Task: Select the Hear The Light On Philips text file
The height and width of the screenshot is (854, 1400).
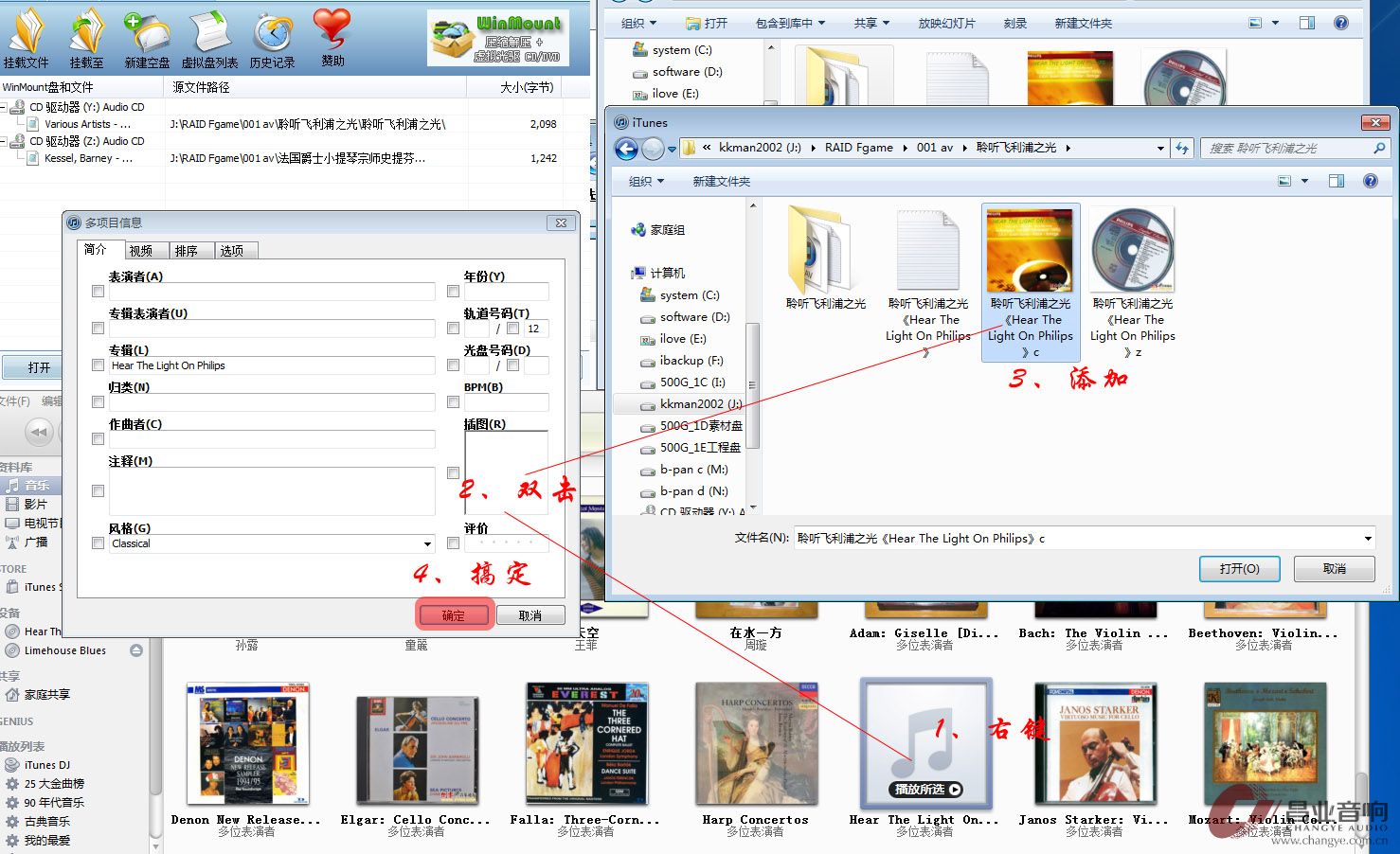Action: [x=928, y=283]
